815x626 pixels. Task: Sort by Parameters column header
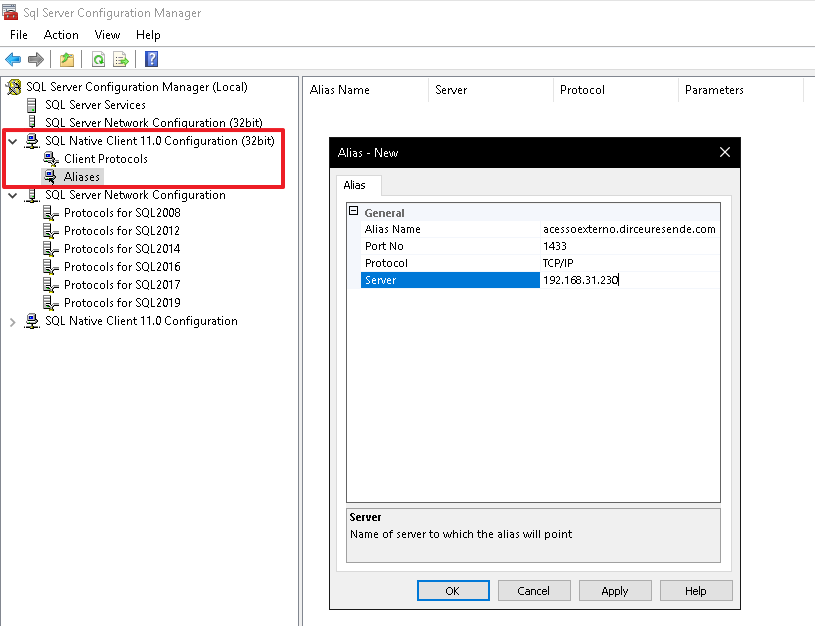coord(741,90)
